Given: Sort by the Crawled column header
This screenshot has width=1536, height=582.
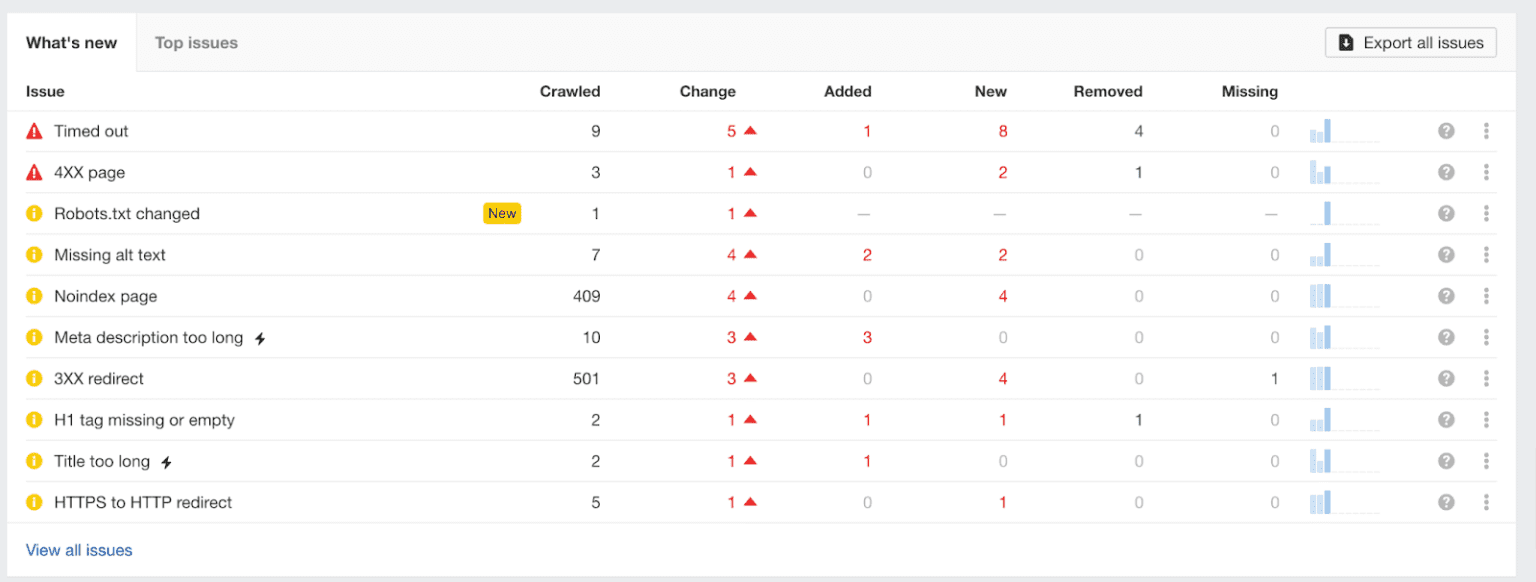Looking at the screenshot, I should 570,91.
